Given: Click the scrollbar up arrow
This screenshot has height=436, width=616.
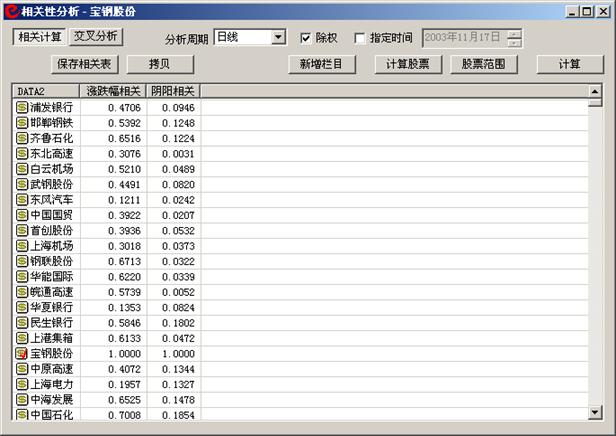Looking at the screenshot, I should coord(595,92).
